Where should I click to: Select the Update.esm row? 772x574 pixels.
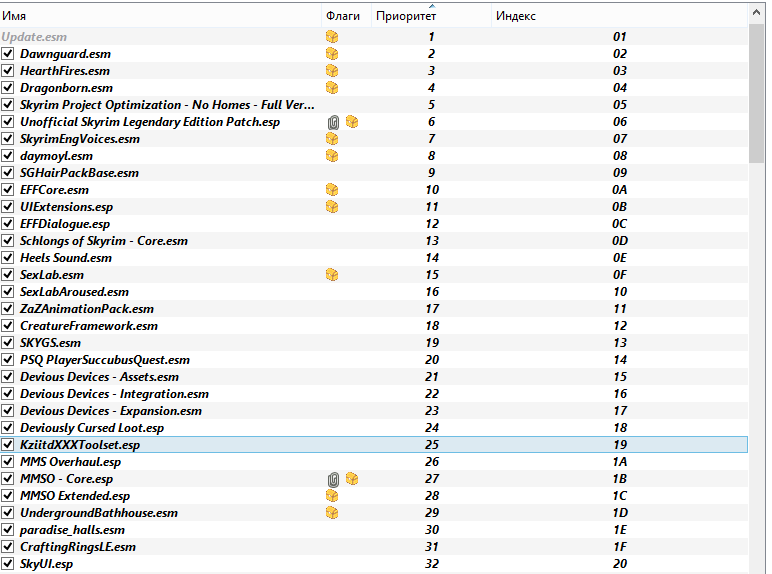click(374, 37)
